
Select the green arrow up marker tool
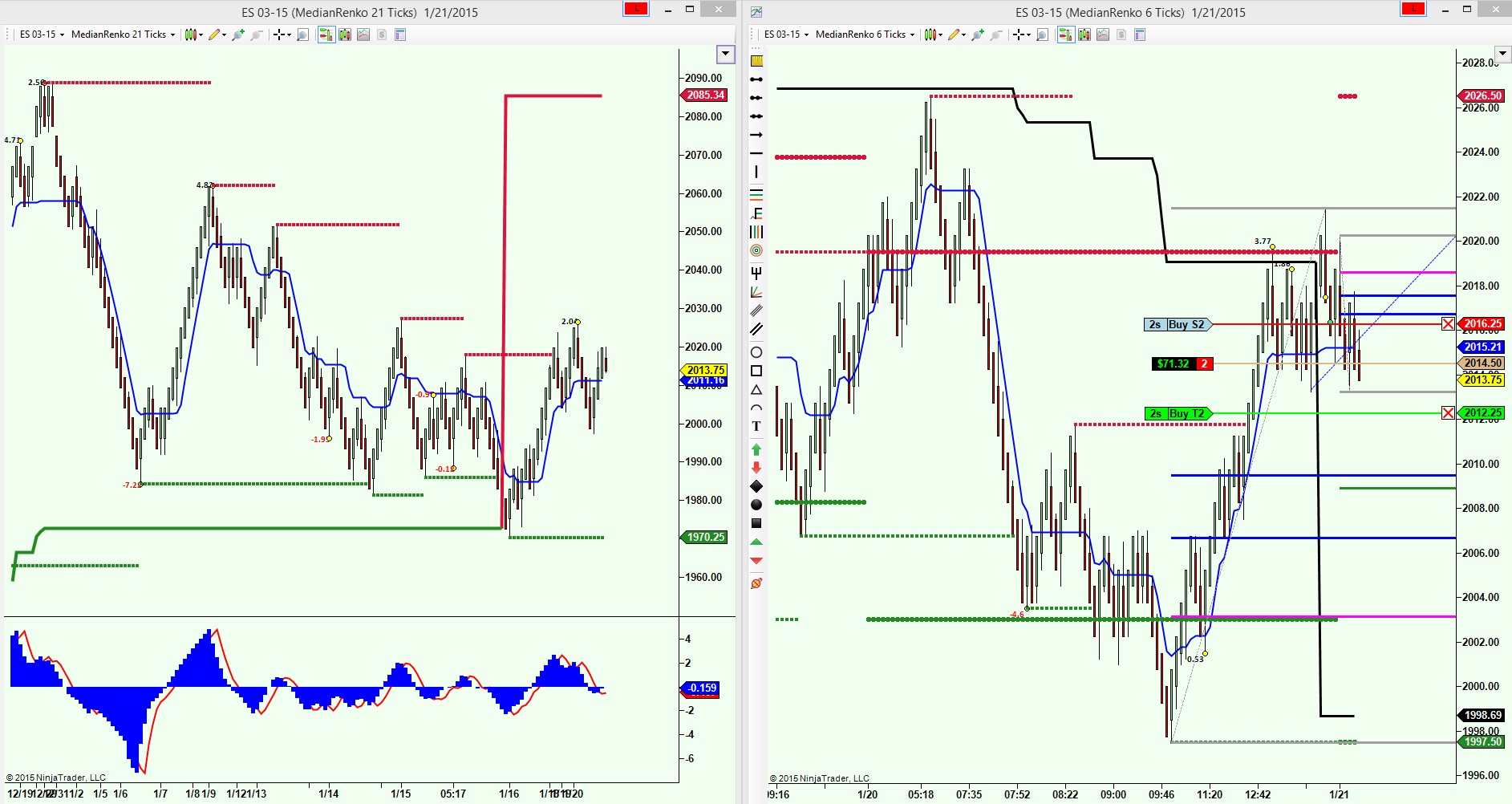coord(756,449)
